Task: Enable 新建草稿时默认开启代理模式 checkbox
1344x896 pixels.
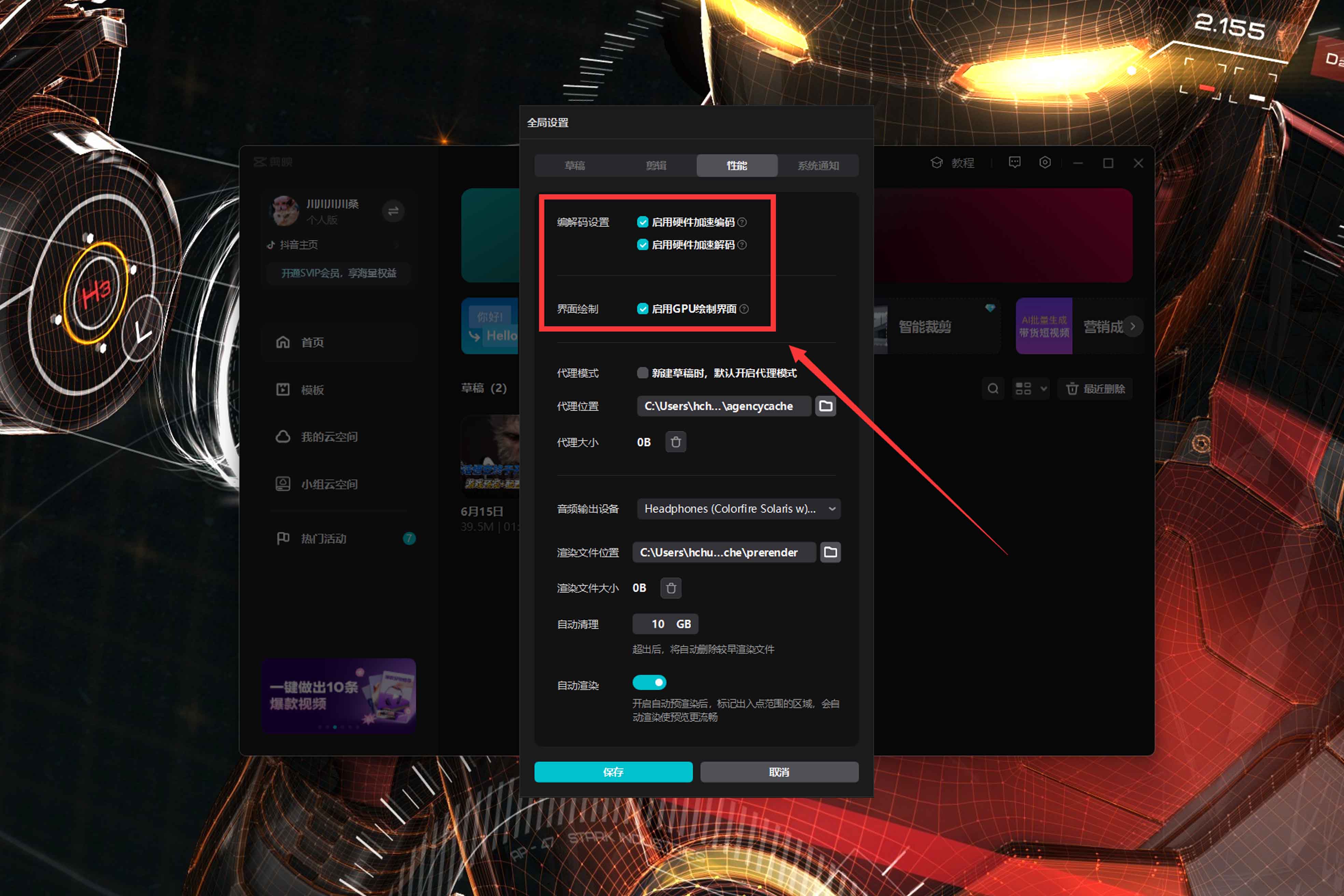Action: (x=643, y=373)
